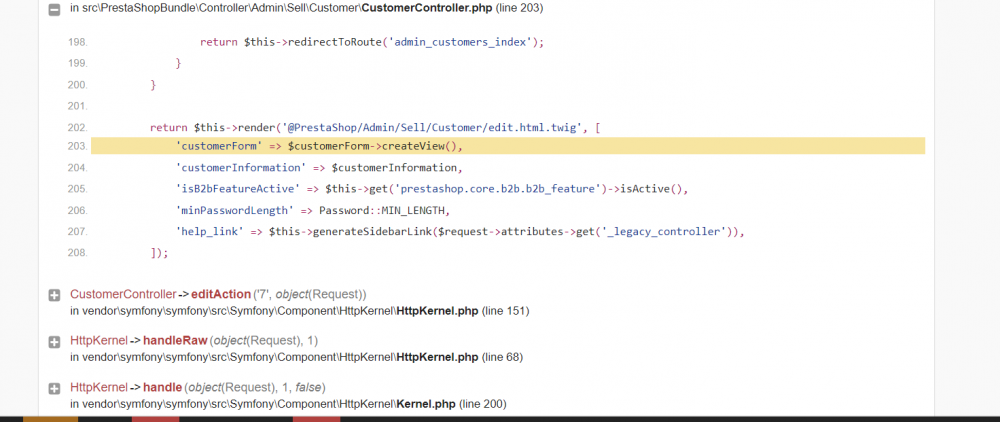Click line 205 isB2bFeatureActive code
The height and width of the screenshot is (422, 1000).
coord(432,189)
